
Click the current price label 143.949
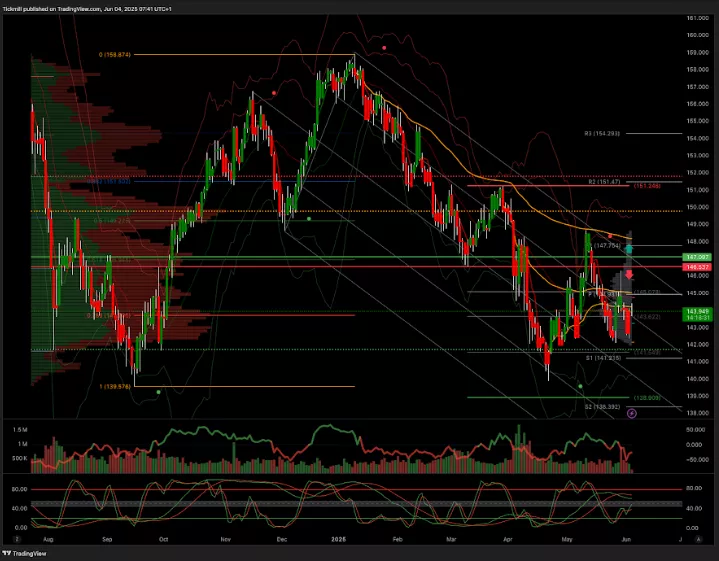696,312
